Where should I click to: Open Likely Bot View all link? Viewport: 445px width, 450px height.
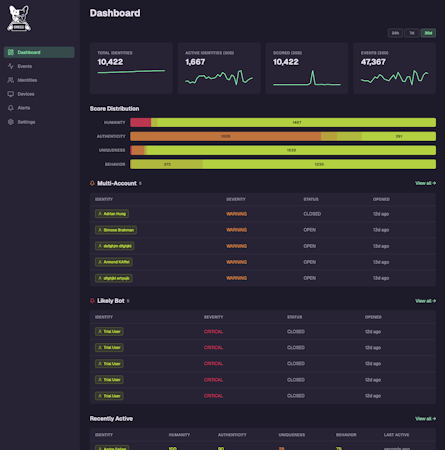425,301
